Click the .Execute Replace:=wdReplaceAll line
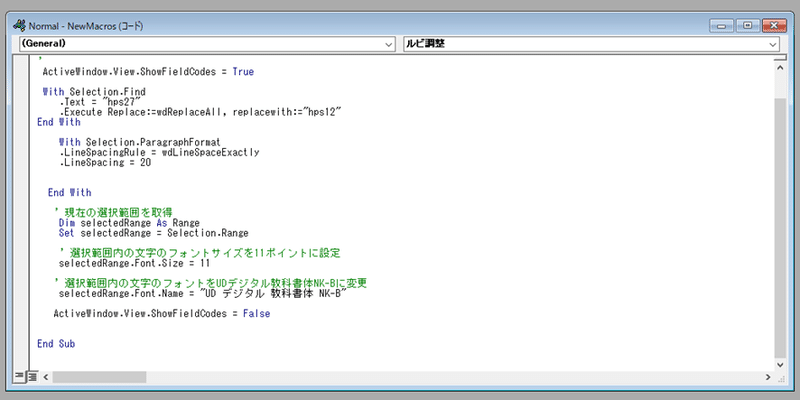Screen dimensions: 800x400 pyautogui.click(x=199, y=112)
